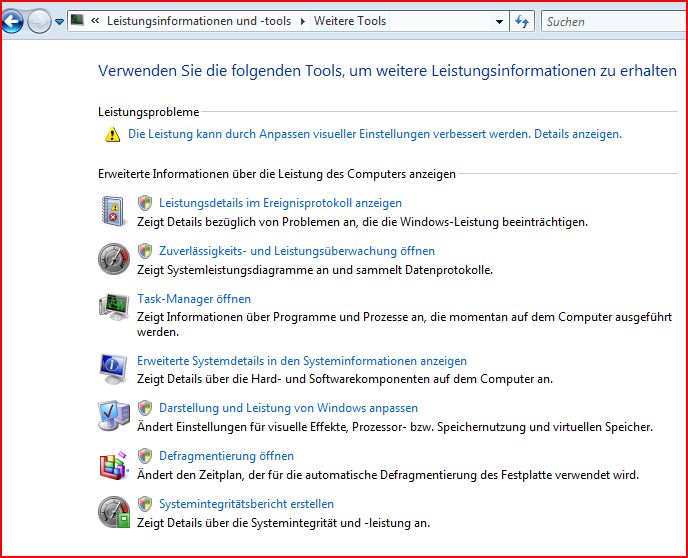Click the event log notebook icon
The image size is (688, 558).
114,211
